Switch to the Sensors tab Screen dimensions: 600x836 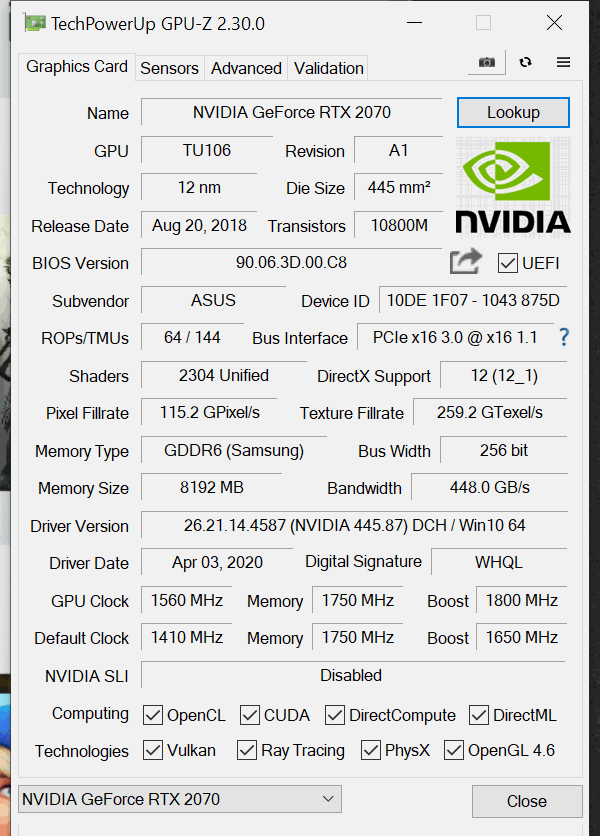point(169,68)
